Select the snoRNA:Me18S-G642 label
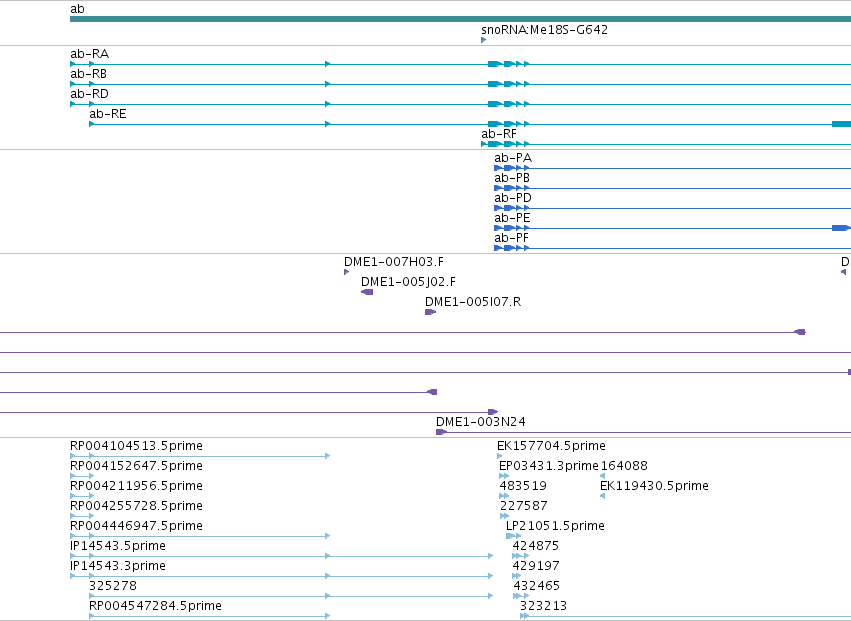The height and width of the screenshot is (621, 851). [x=544, y=29]
